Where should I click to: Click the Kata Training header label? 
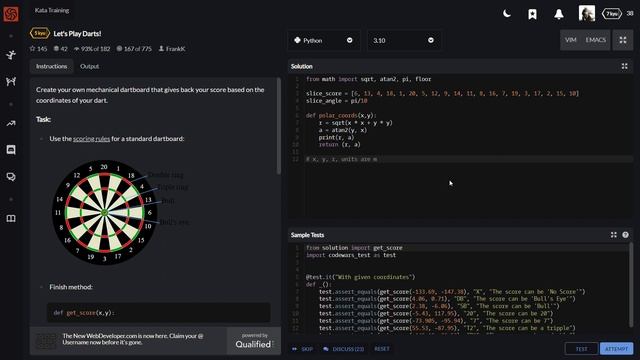52,10
